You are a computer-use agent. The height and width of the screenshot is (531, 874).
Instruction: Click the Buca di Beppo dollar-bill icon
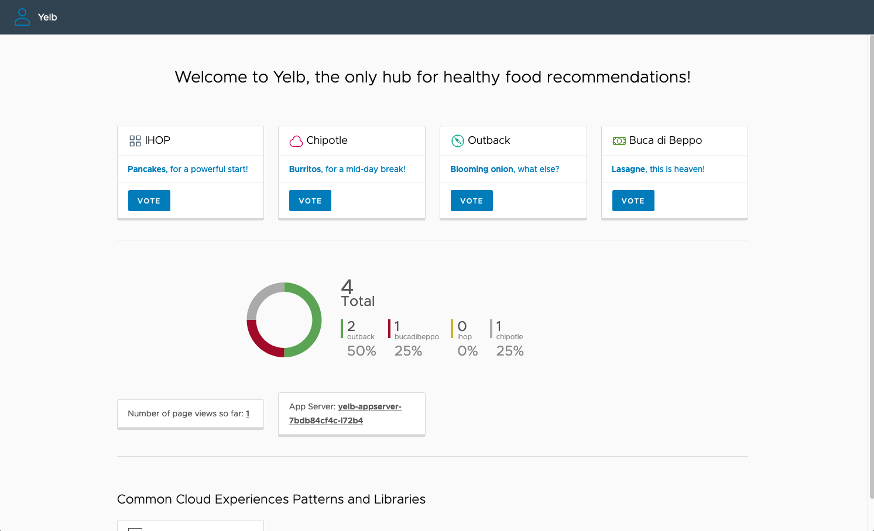[x=619, y=141]
